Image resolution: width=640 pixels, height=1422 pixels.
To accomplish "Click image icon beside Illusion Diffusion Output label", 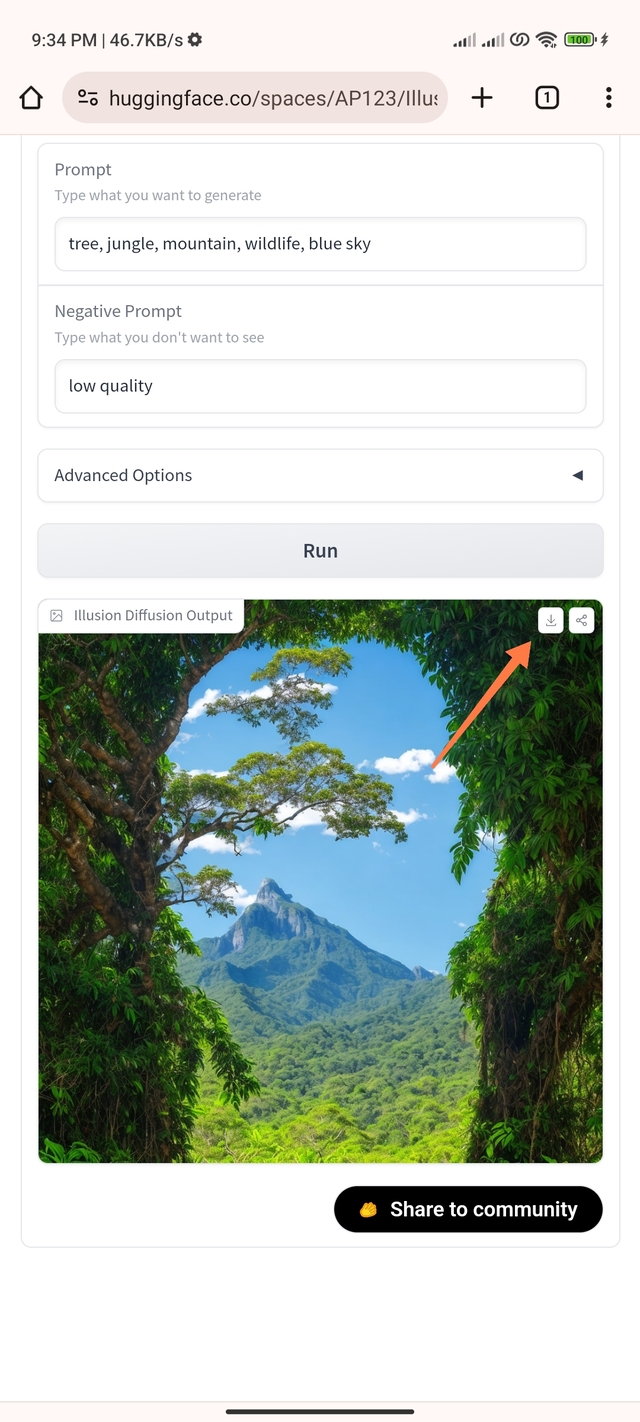I will (x=57, y=616).
